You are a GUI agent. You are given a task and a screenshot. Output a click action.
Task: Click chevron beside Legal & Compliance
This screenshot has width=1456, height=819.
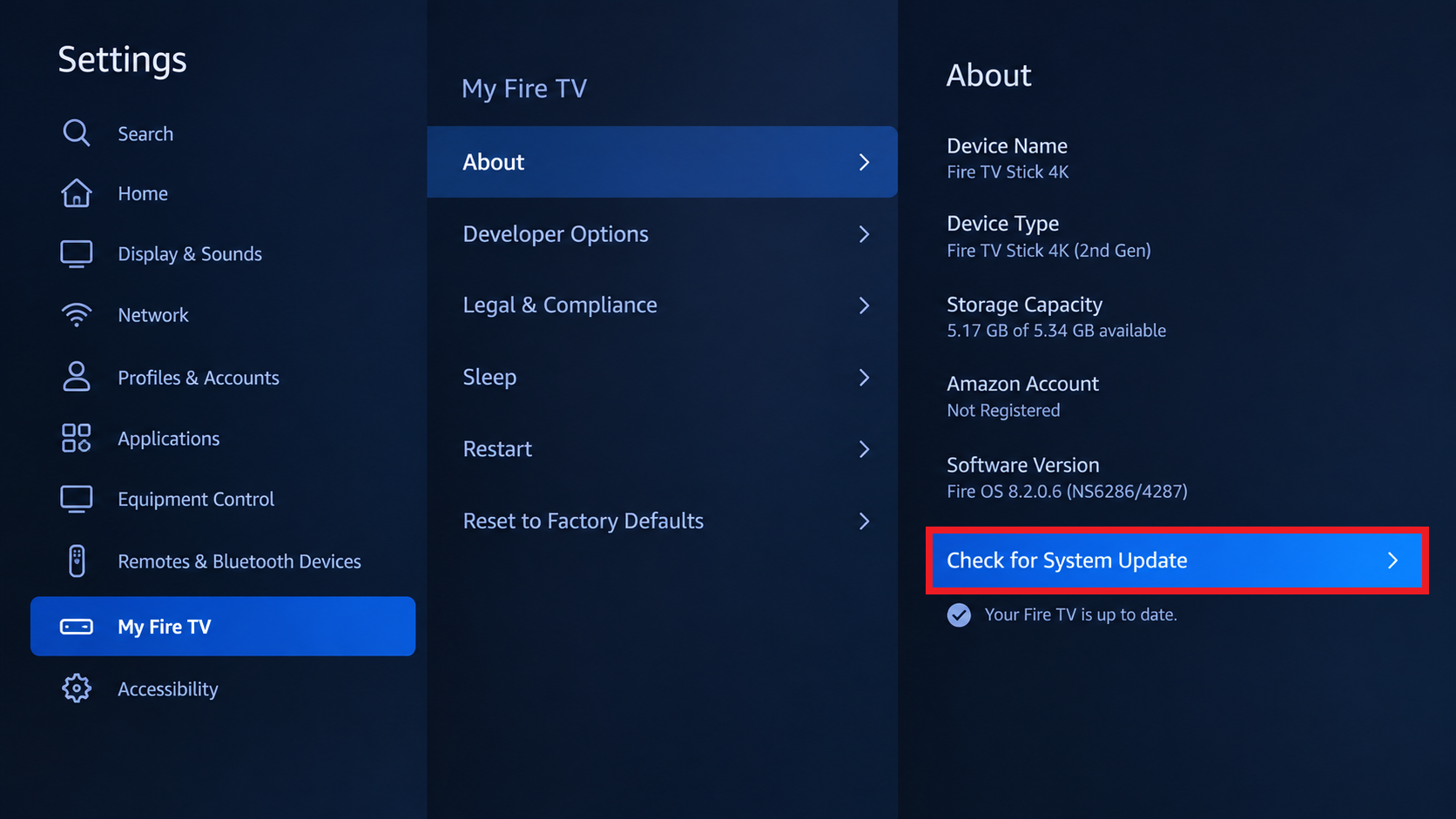[864, 305]
